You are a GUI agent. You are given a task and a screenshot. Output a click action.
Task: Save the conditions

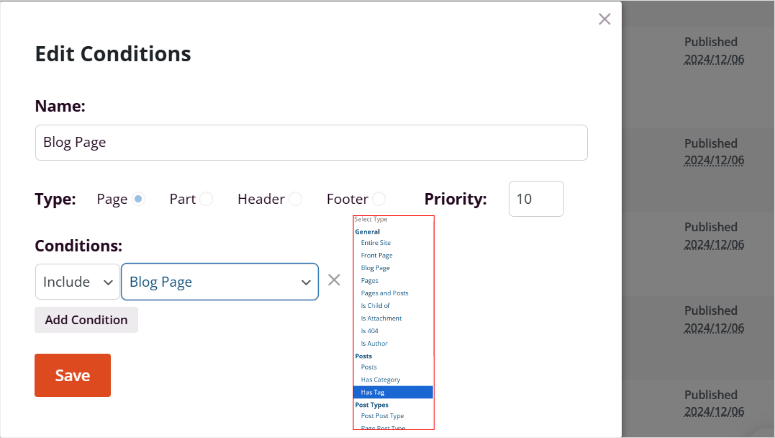point(73,375)
